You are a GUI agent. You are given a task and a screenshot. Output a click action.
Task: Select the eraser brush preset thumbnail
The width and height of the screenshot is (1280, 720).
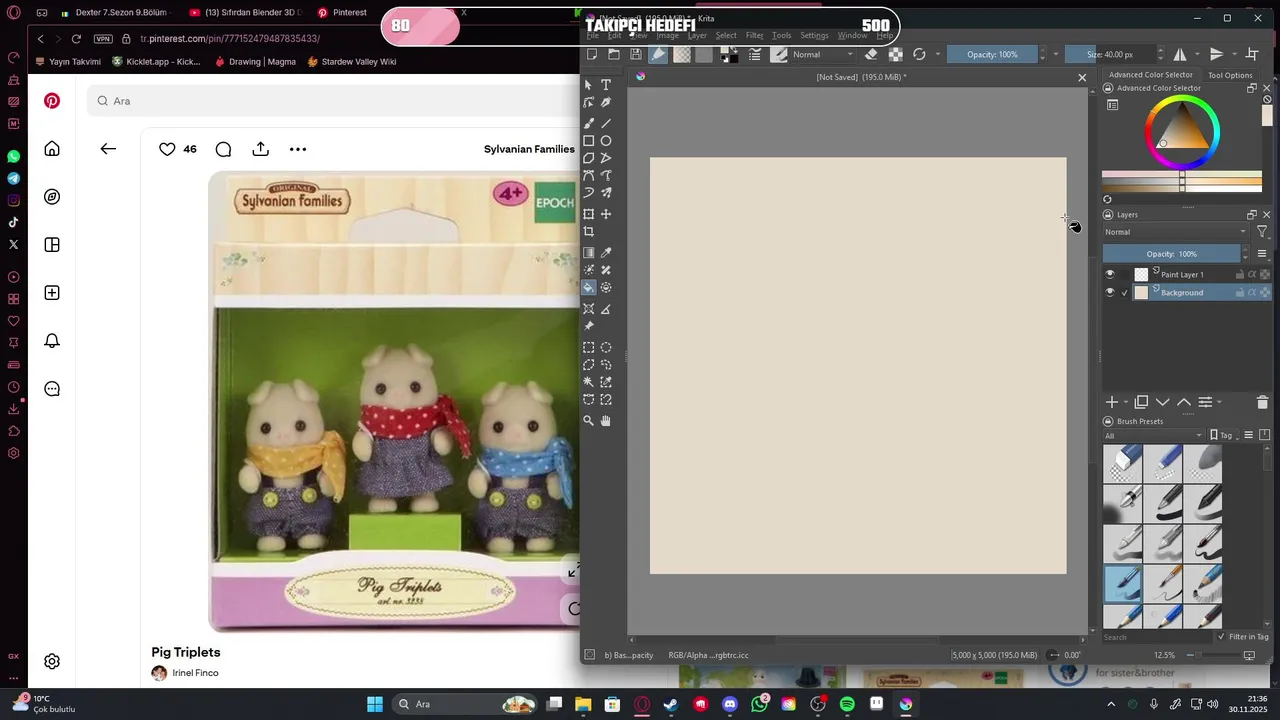(1123, 463)
